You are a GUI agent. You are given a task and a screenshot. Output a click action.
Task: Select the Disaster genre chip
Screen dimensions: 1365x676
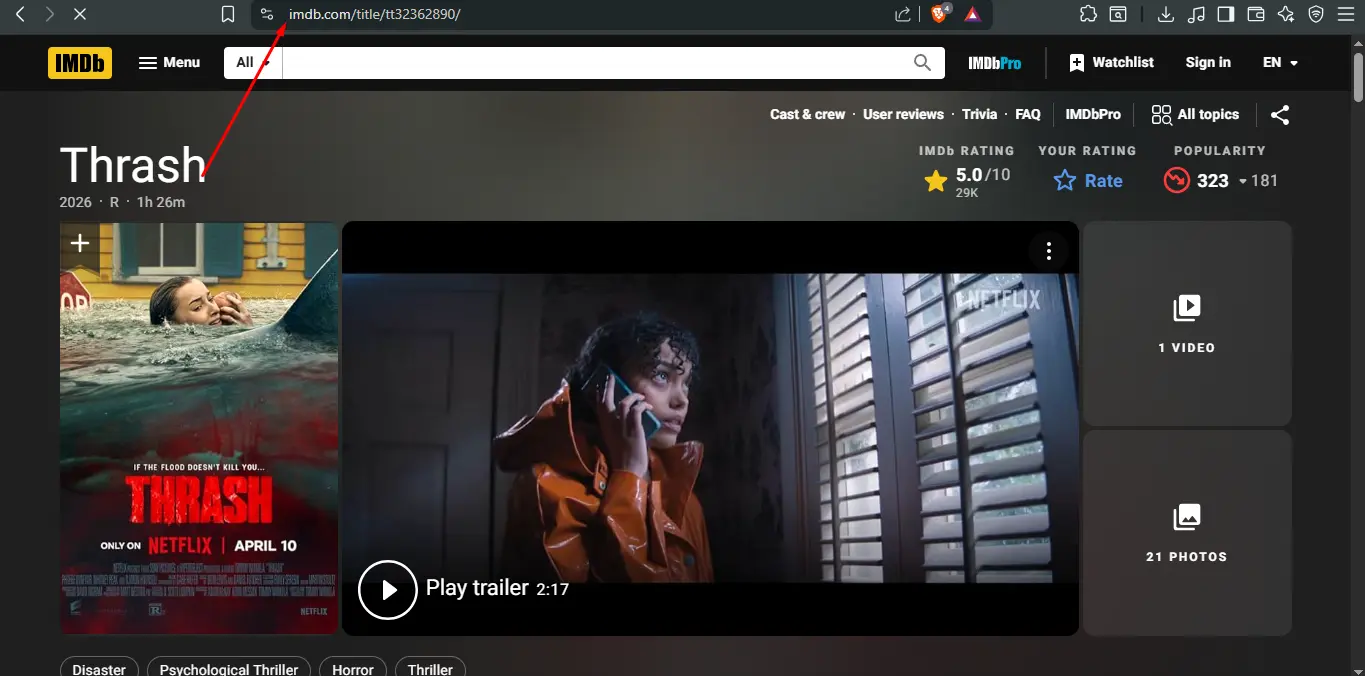click(99, 668)
